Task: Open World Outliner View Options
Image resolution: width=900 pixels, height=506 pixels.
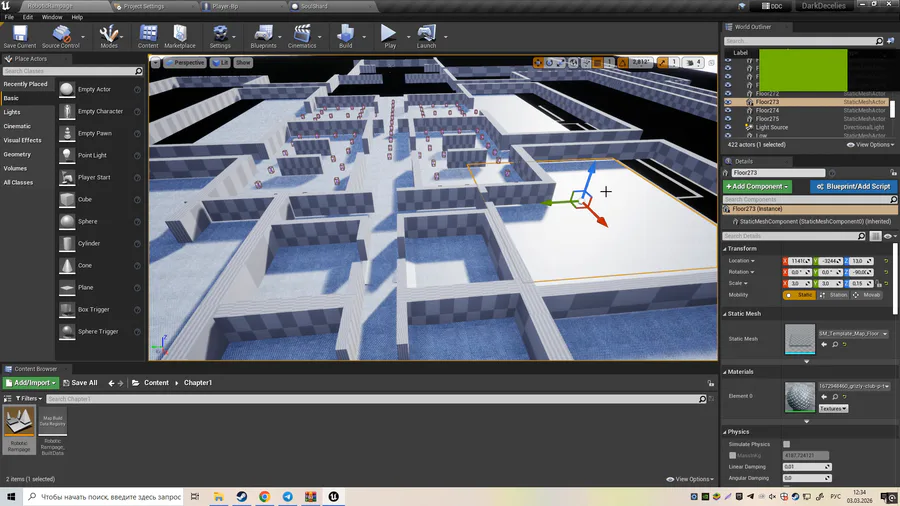Action: (871, 145)
